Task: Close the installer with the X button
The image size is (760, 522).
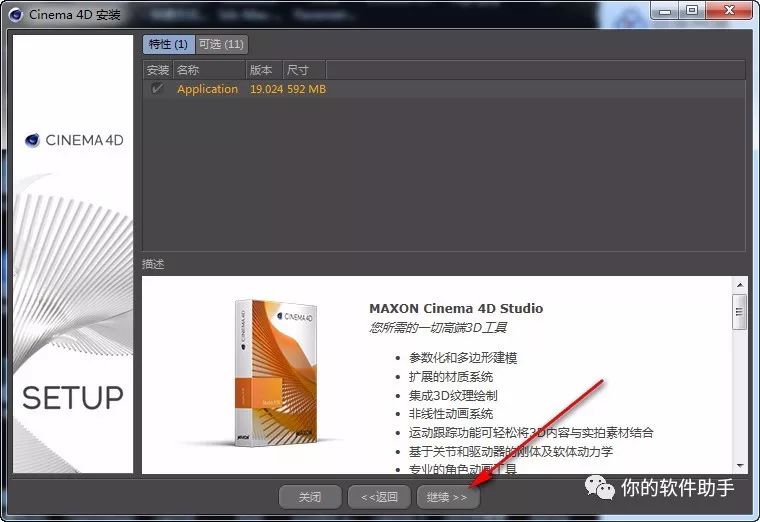Action: (x=729, y=11)
